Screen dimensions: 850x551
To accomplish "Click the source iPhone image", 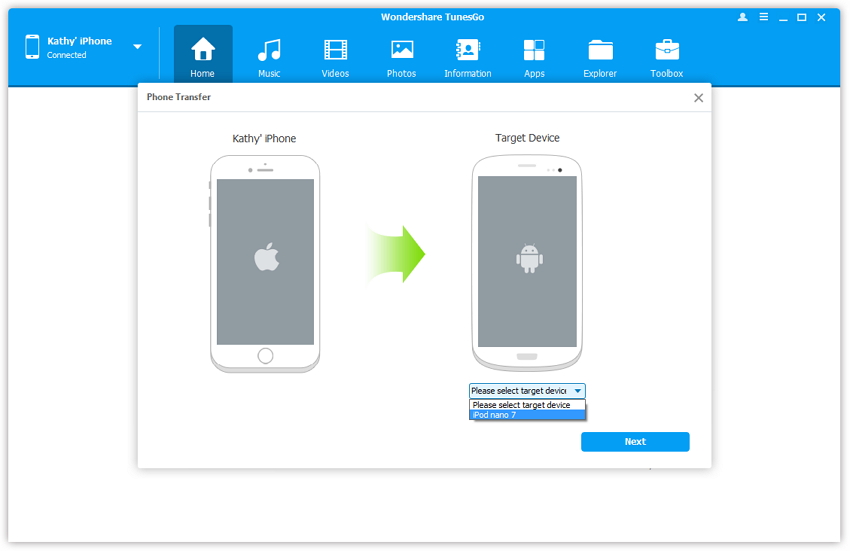I will pos(265,263).
